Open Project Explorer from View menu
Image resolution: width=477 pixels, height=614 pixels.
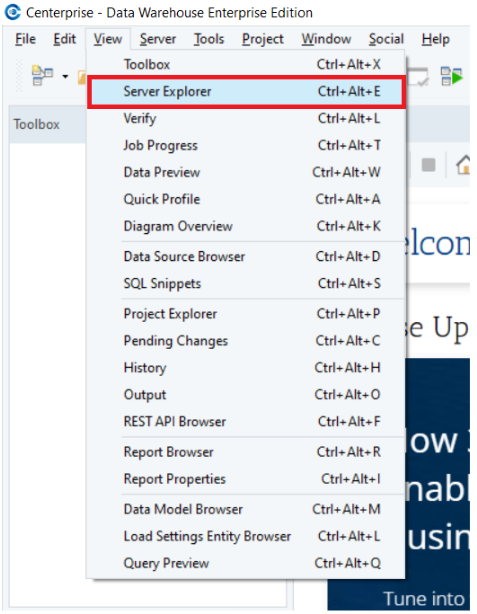[x=246, y=314]
